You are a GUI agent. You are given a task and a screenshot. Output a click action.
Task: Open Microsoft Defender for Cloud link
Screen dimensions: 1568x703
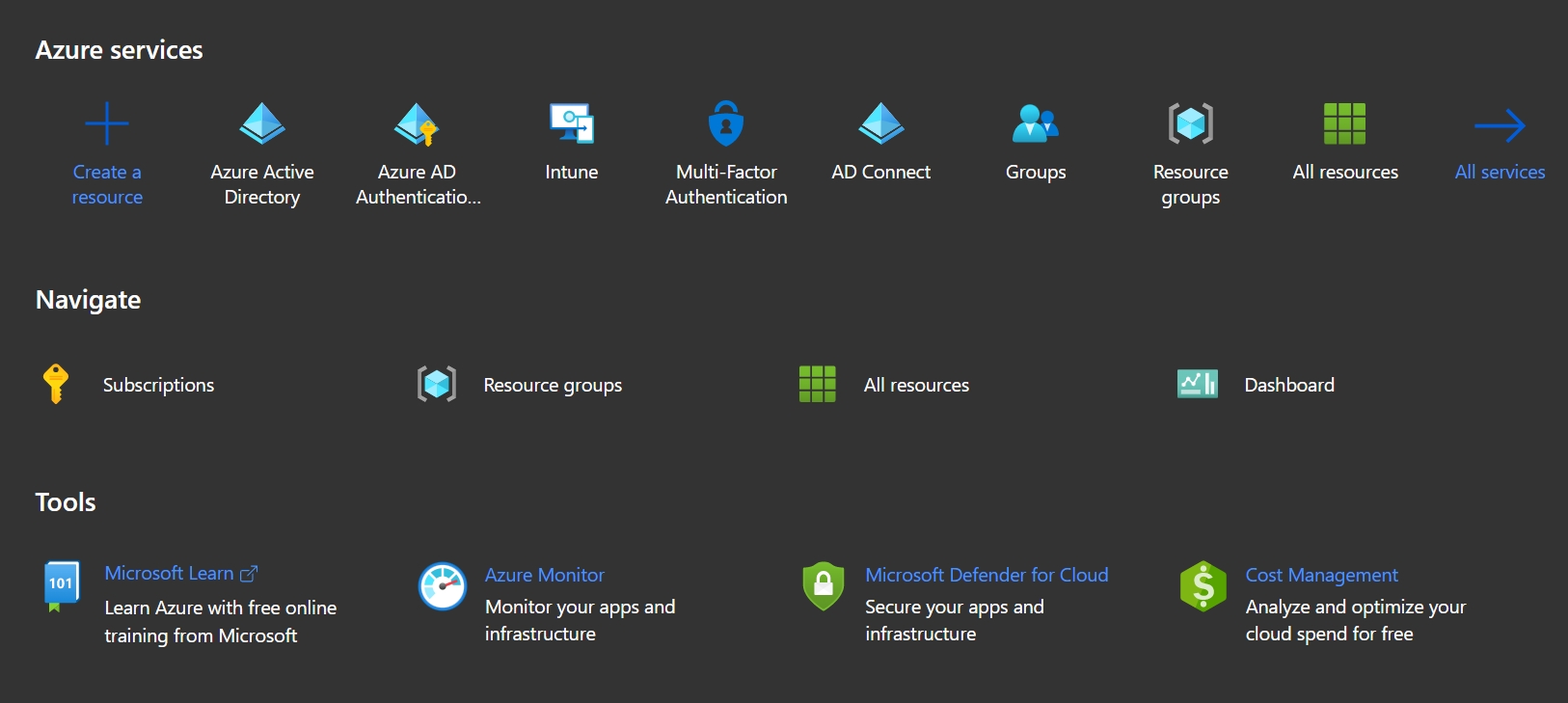click(x=987, y=575)
